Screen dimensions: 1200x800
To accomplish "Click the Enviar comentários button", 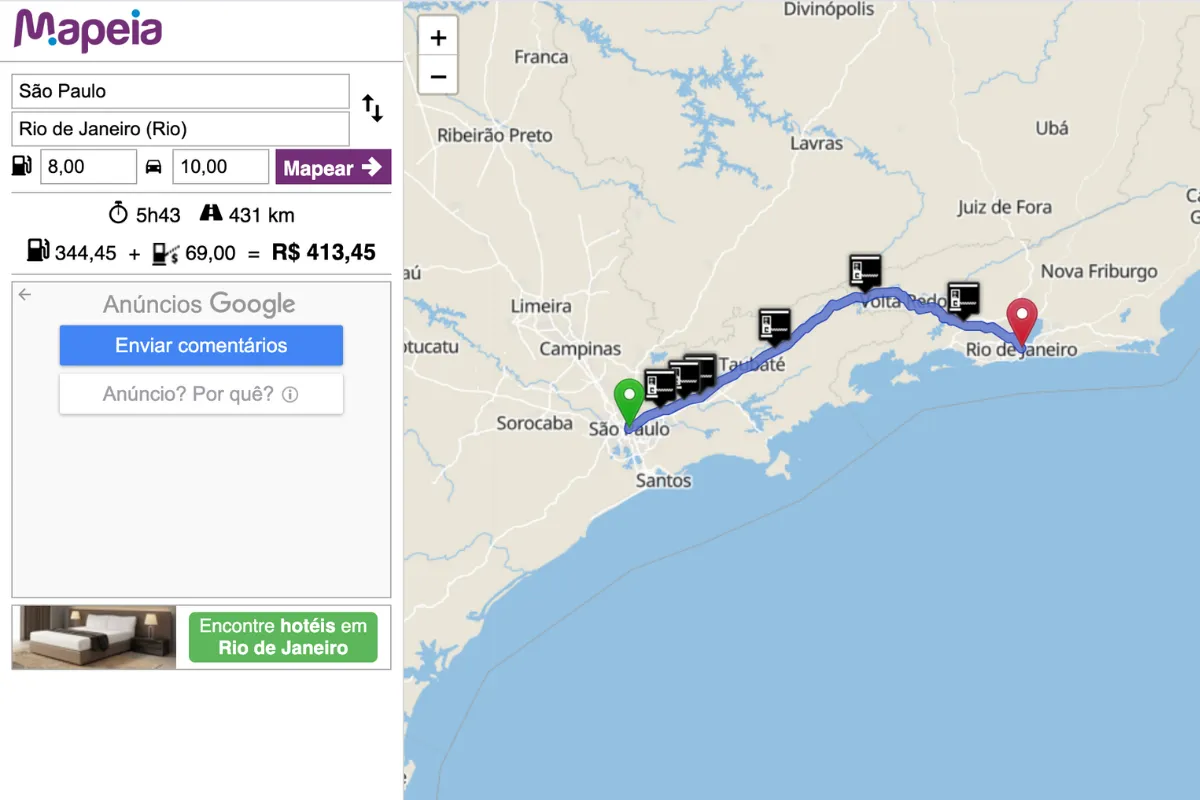I will [201, 346].
